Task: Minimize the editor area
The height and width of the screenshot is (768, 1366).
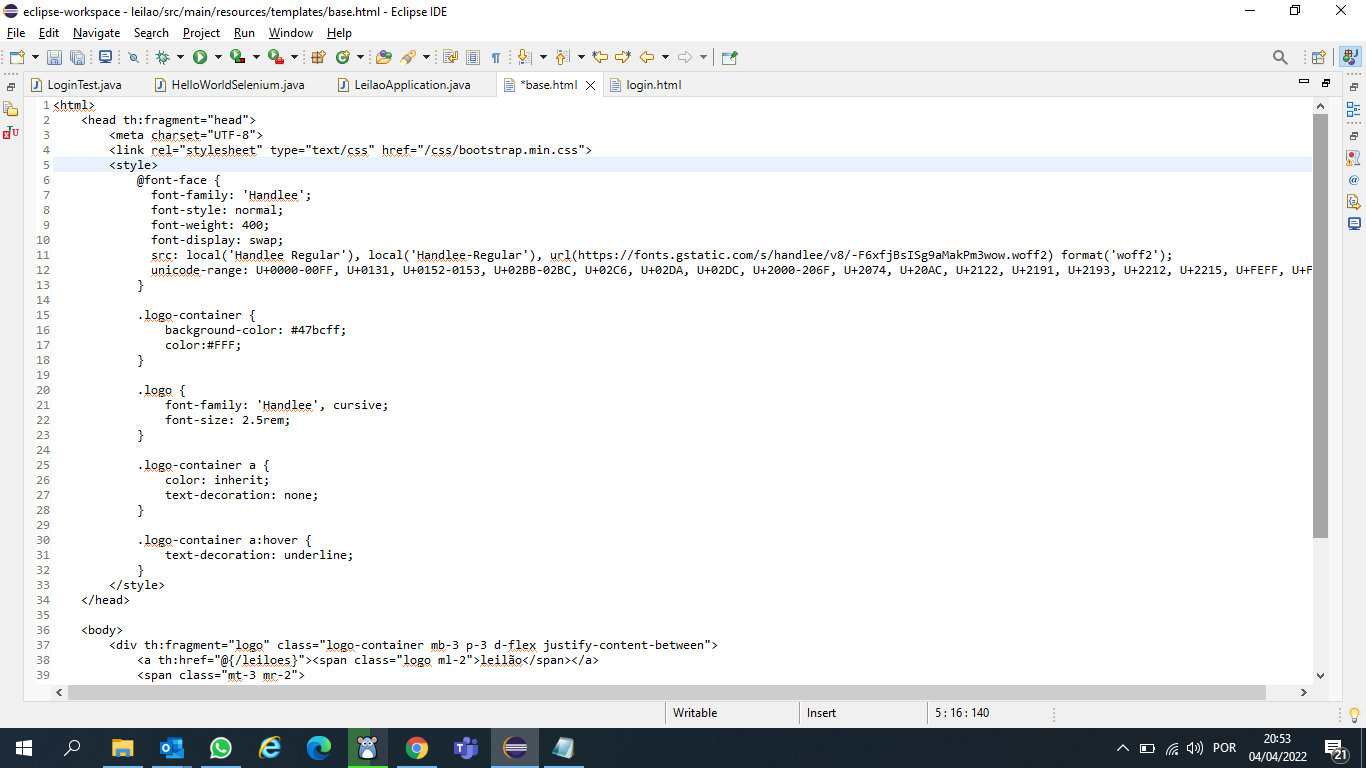Action: click(1303, 82)
